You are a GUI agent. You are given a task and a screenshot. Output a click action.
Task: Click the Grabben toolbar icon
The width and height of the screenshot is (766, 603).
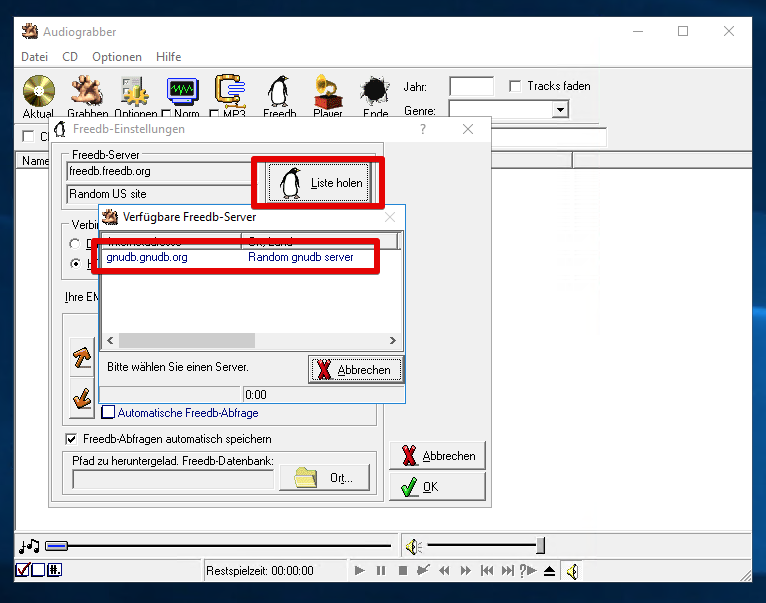click(87, 91)
